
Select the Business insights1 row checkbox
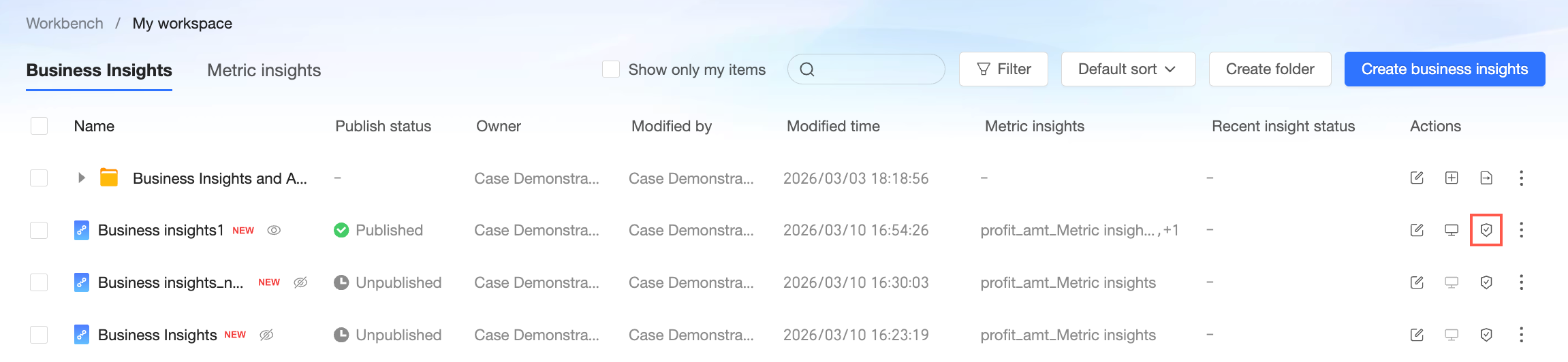39,230
